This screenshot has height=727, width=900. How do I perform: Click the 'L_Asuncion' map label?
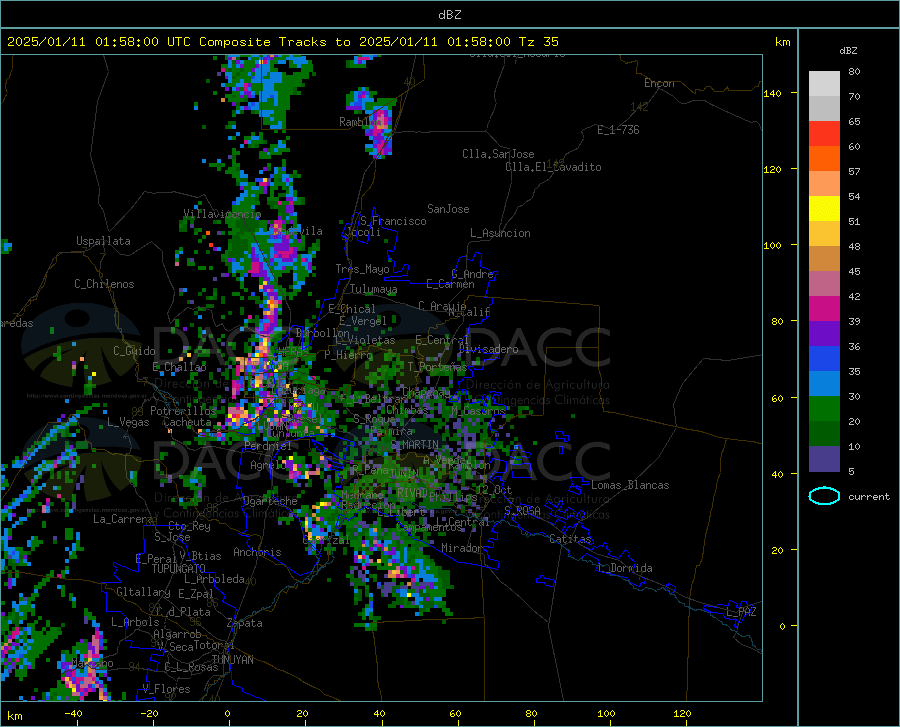500,233
